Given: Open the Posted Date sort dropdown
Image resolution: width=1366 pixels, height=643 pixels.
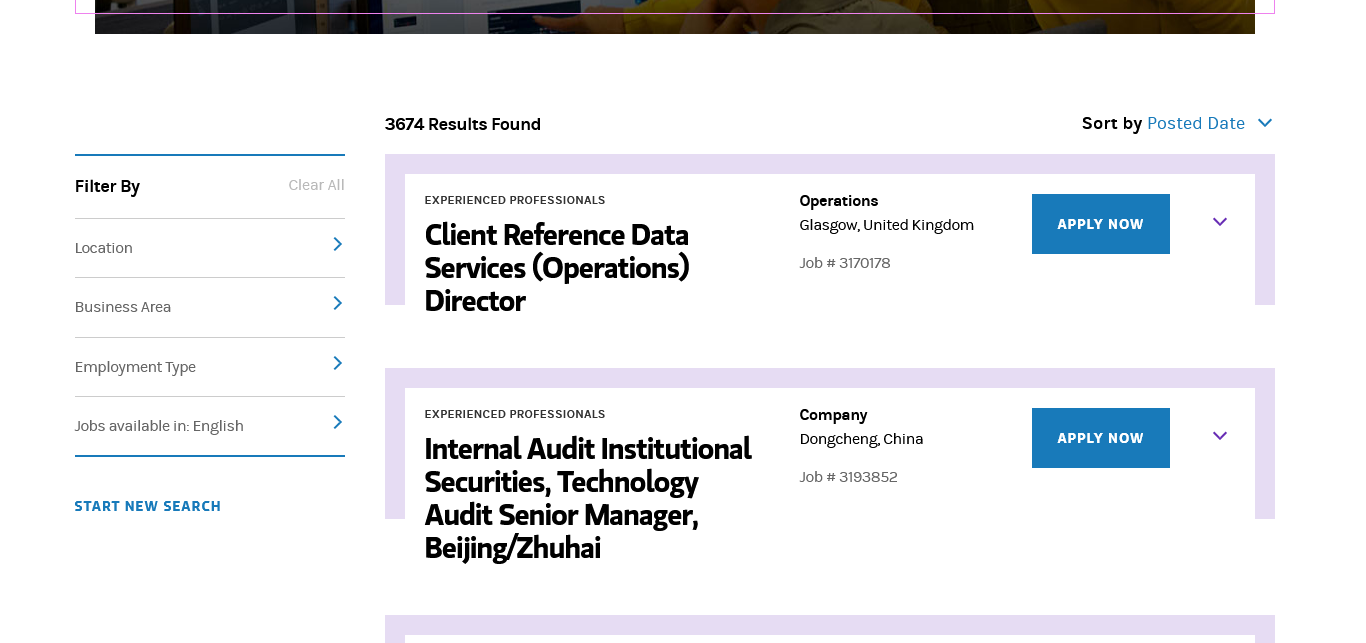Looking at the screenshot, I should [x=1195, y=123].
